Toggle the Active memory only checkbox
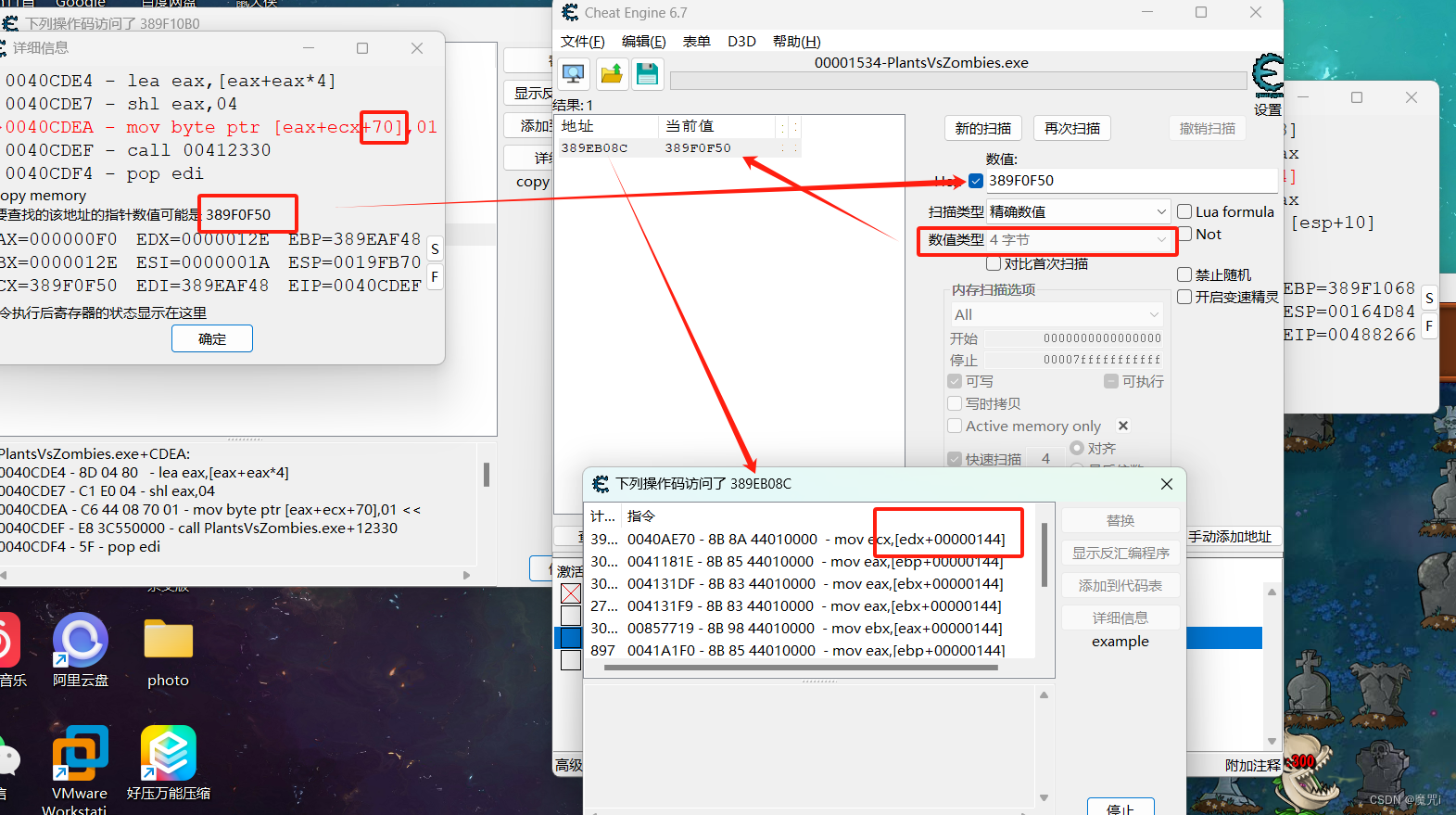The height and width of the screenshot is (815, 1456). click(x=955, y=426)
